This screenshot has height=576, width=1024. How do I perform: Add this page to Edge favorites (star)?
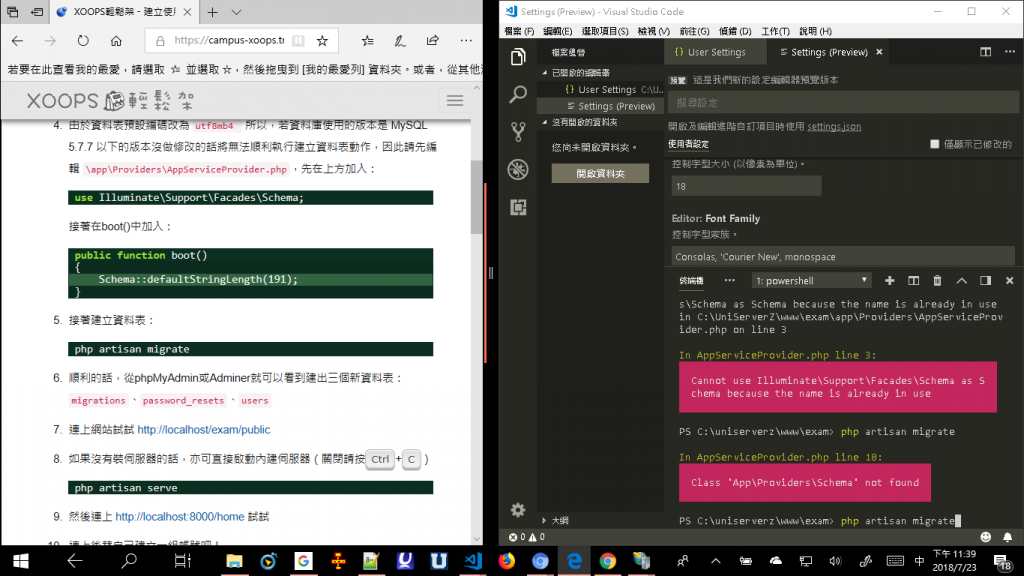tap(323, 40)
